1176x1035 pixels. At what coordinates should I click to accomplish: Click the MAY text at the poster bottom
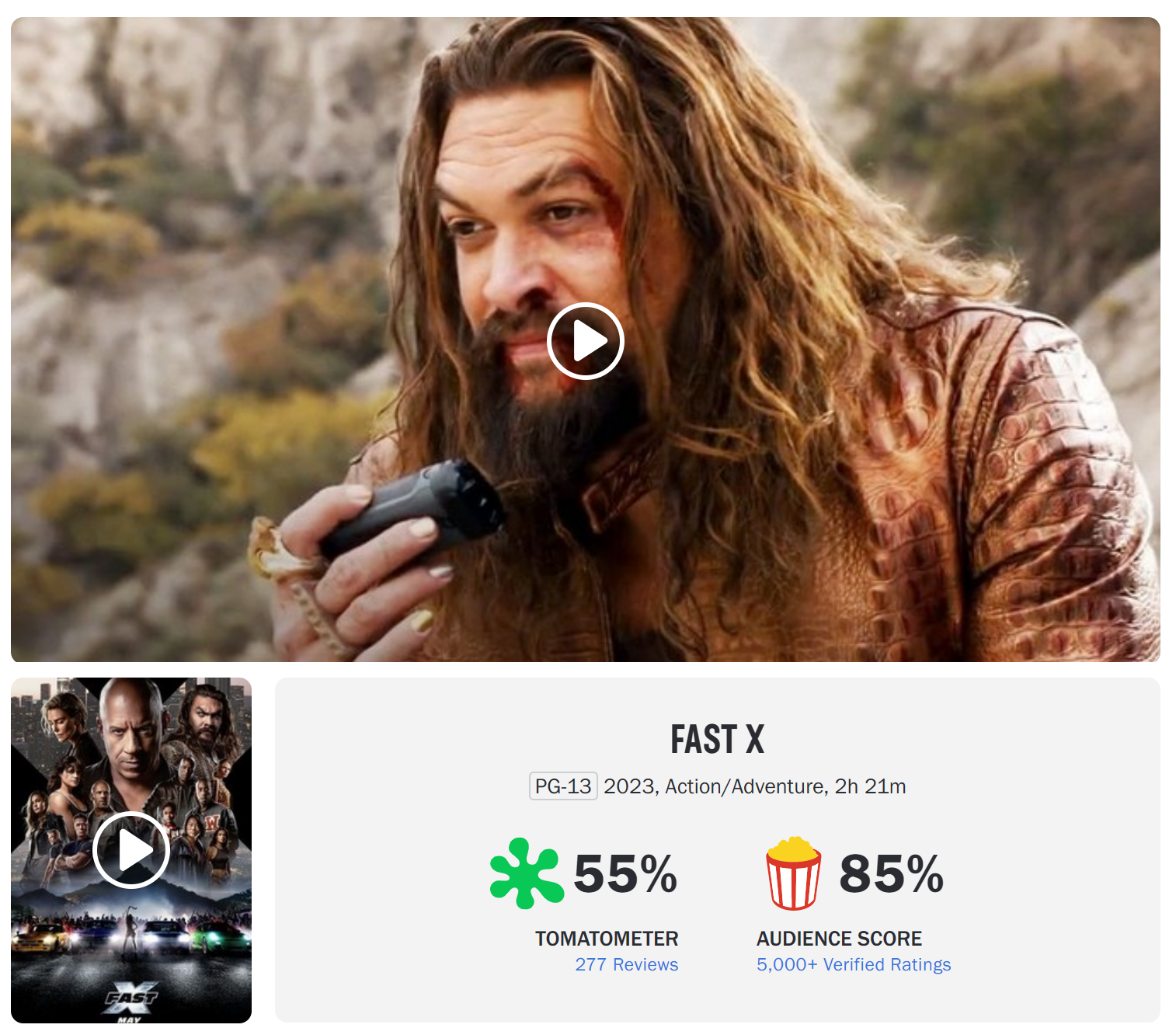pos(129,1019)
